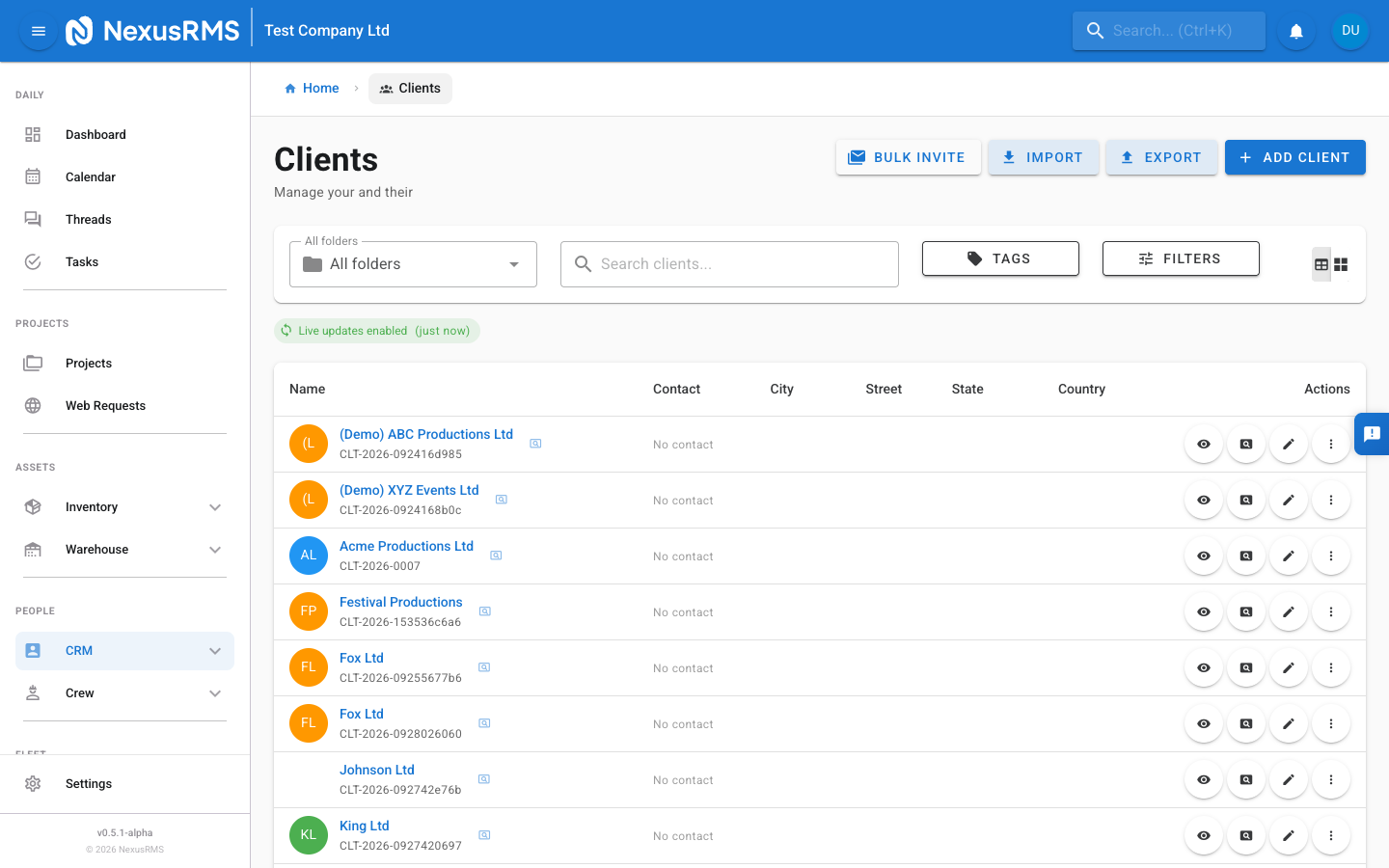This screenshot has width=1389, height=868.
Task: Switch to grid view layout
Action: tap(1341, 263)
